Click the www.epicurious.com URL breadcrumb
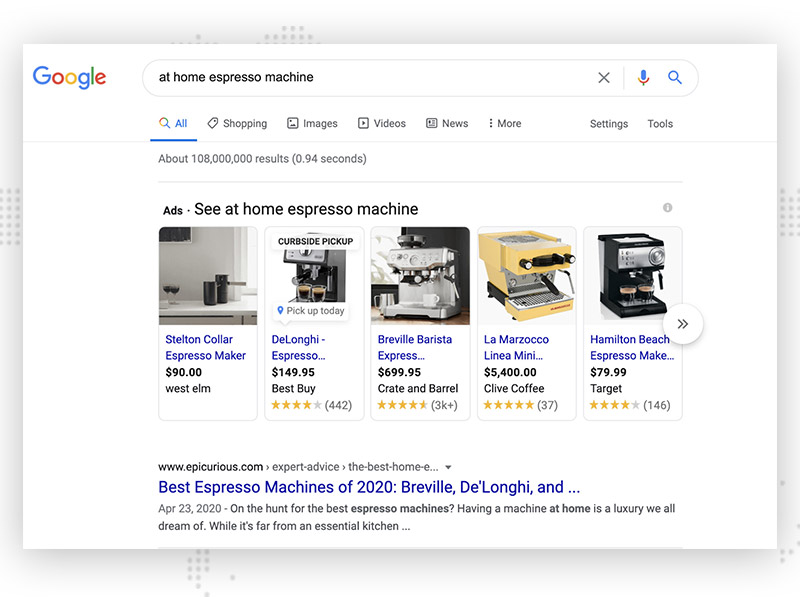This screenshot has height=597, width=800. [210, 467]
